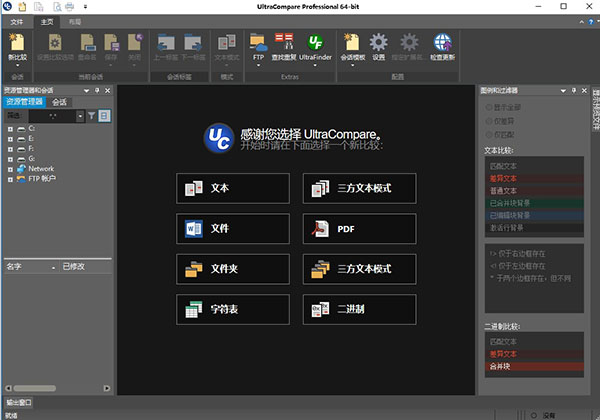Pin the 资源管理器和会话 panel
Image resolution: width=600 pixels, height=420 pixels.
(97, 90)
